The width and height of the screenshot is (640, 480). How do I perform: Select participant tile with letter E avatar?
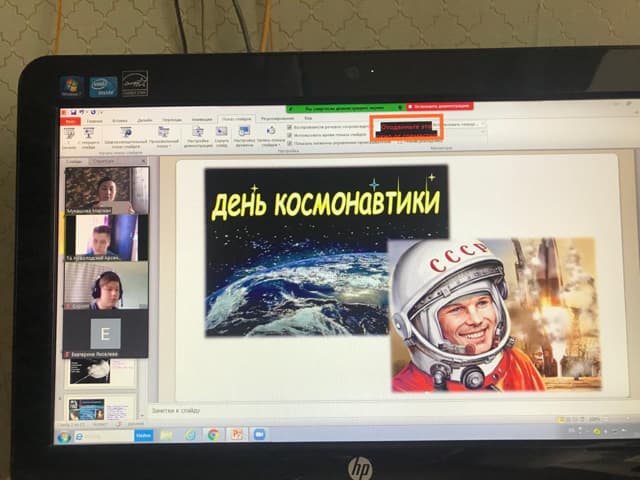pos(105,334)
